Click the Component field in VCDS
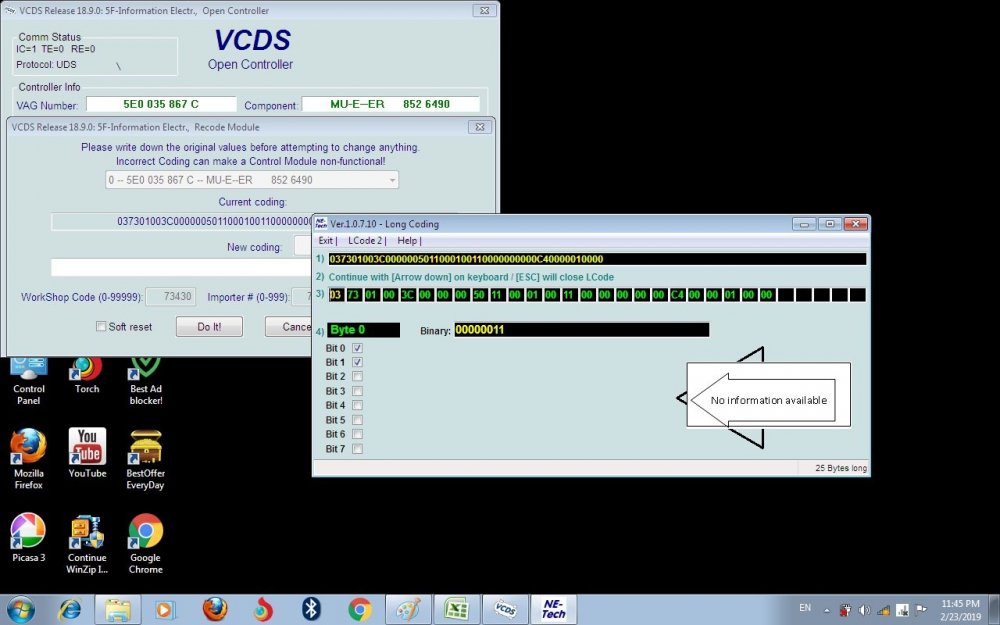 pyautogui.click(x=390, y=104)
